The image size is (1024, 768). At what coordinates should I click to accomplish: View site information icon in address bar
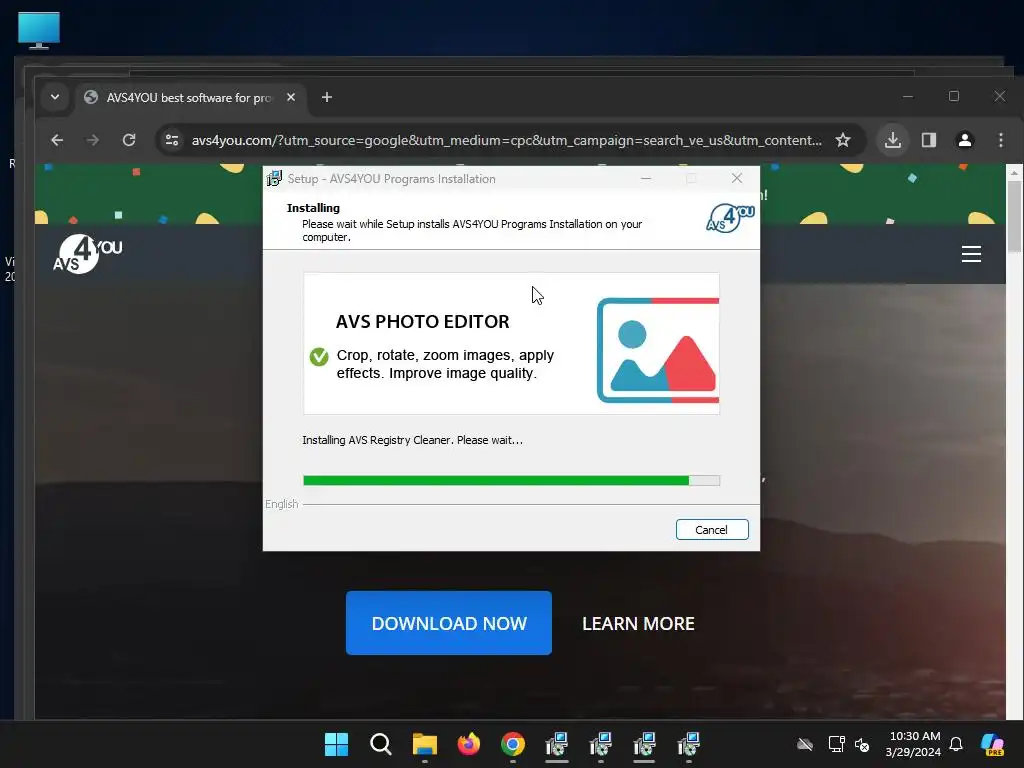point(172,140)
